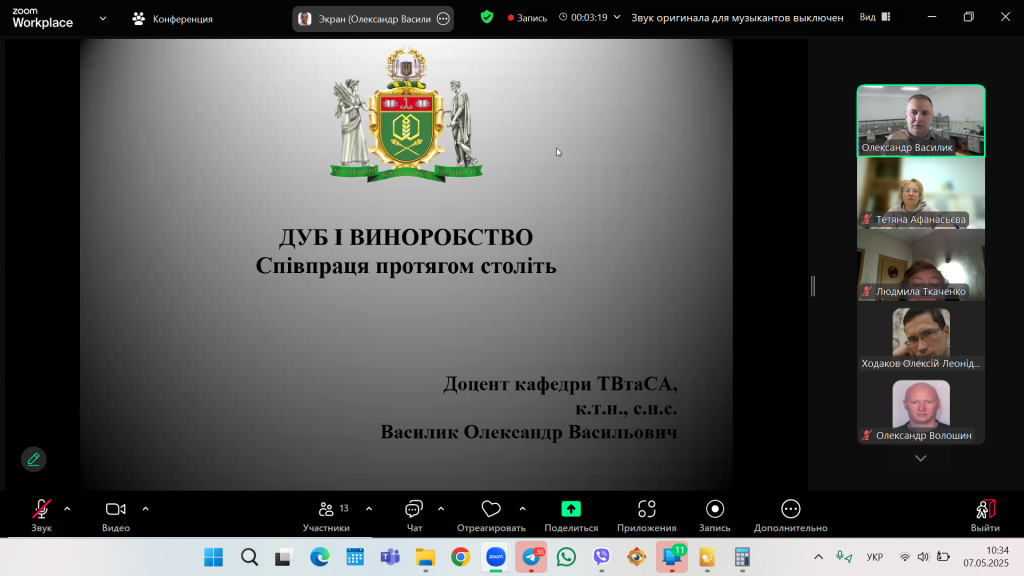Open Windows Search from the taskbar
This screenshot has width=1024, height=576.
249,557
